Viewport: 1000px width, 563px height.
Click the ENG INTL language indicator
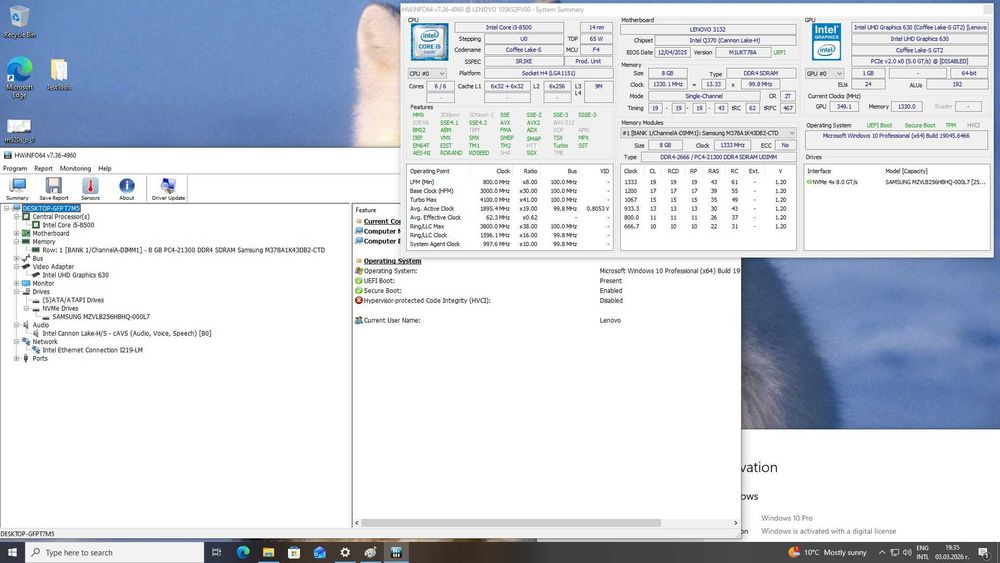pyautogui.click(x=922, y=552)
